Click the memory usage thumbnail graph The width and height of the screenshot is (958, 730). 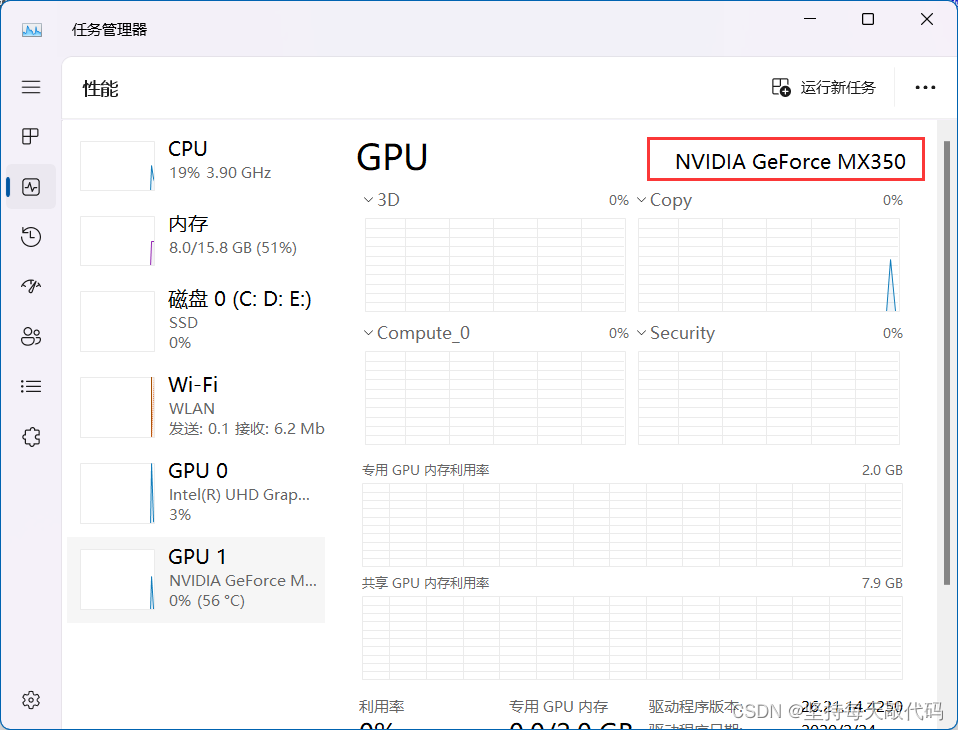117,241
